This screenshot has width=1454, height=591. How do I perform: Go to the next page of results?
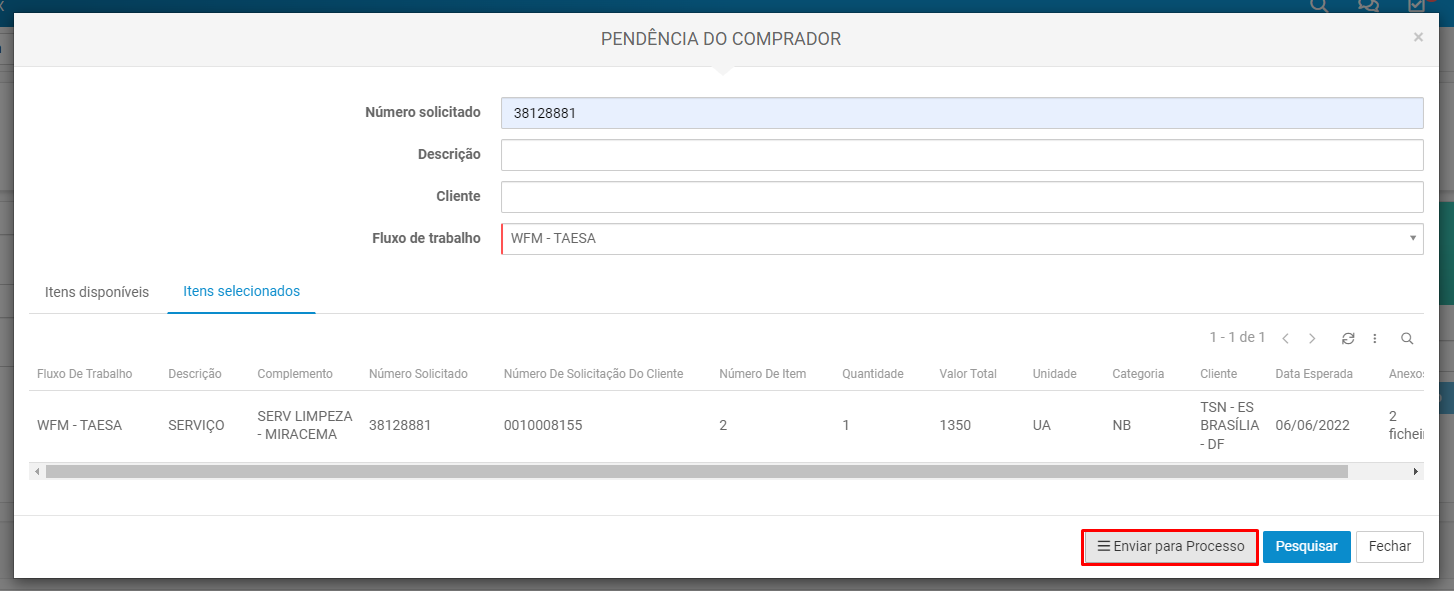tap(1312, 338)
